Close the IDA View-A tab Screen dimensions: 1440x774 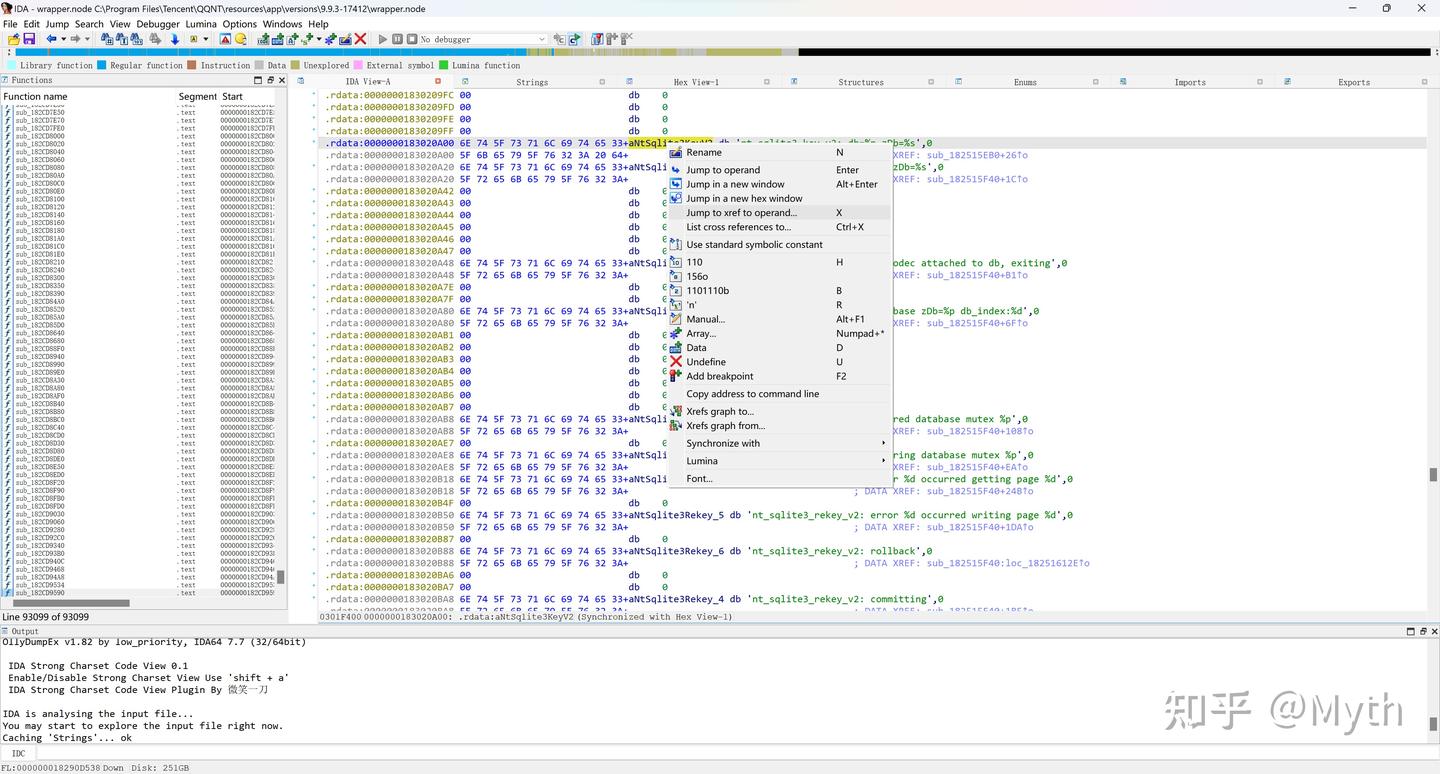[438, 81]
